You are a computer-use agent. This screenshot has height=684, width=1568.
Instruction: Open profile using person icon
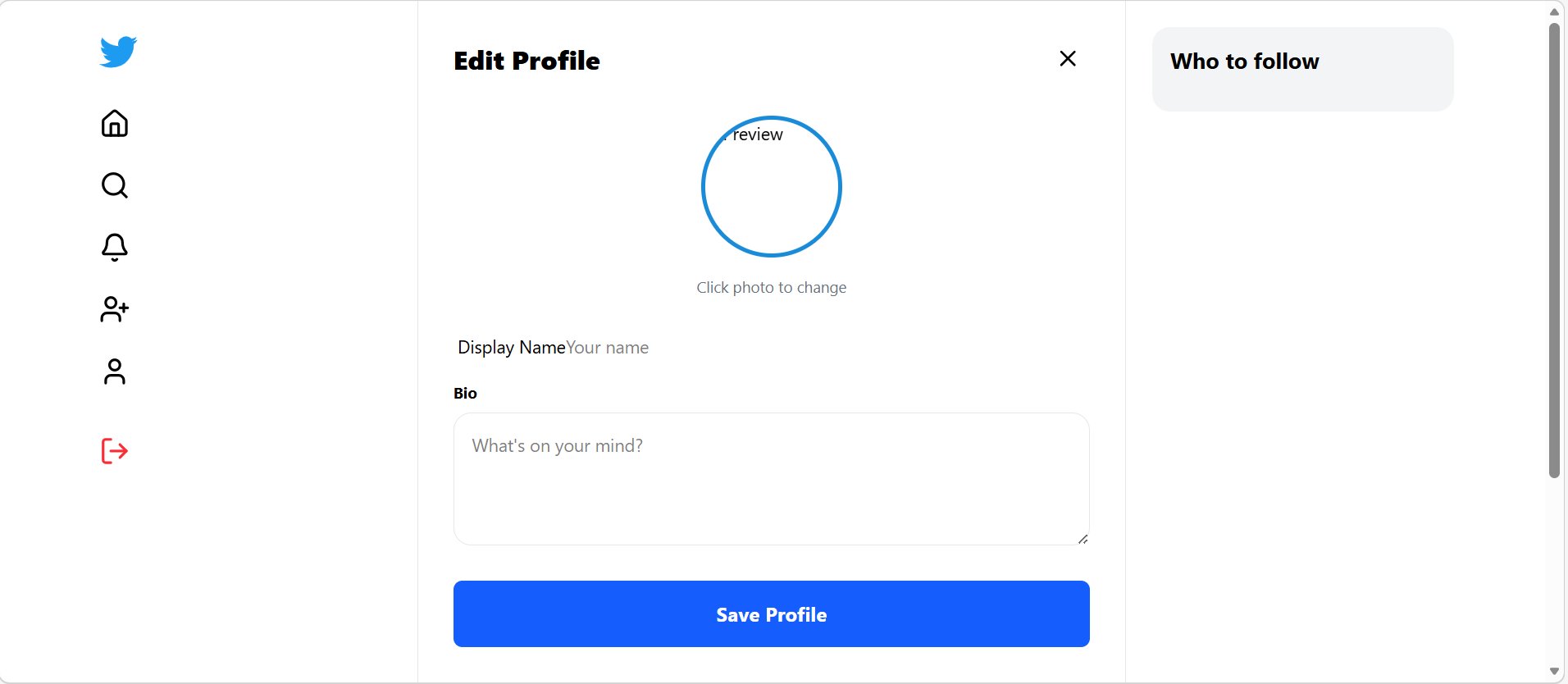[x=115, y=372]
